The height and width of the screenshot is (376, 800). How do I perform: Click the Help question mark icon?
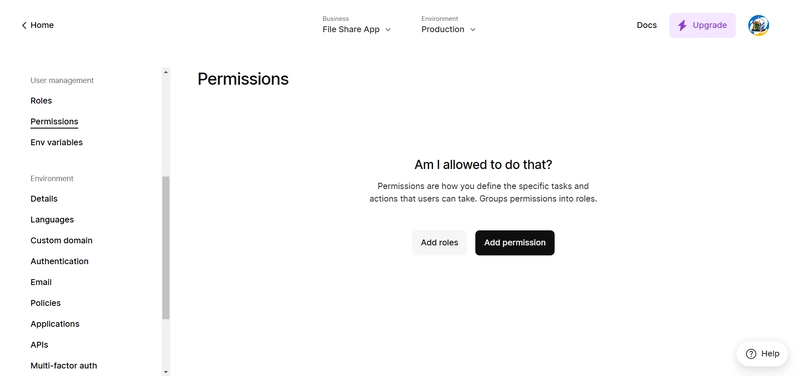[751, 354]
